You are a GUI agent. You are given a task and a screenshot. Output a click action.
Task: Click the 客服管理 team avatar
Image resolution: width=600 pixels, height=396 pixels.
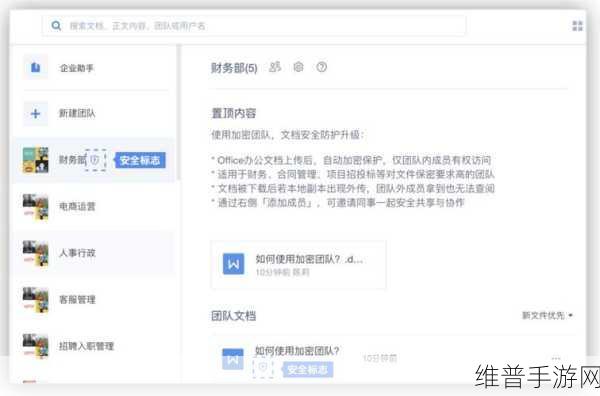click(36, 300)
